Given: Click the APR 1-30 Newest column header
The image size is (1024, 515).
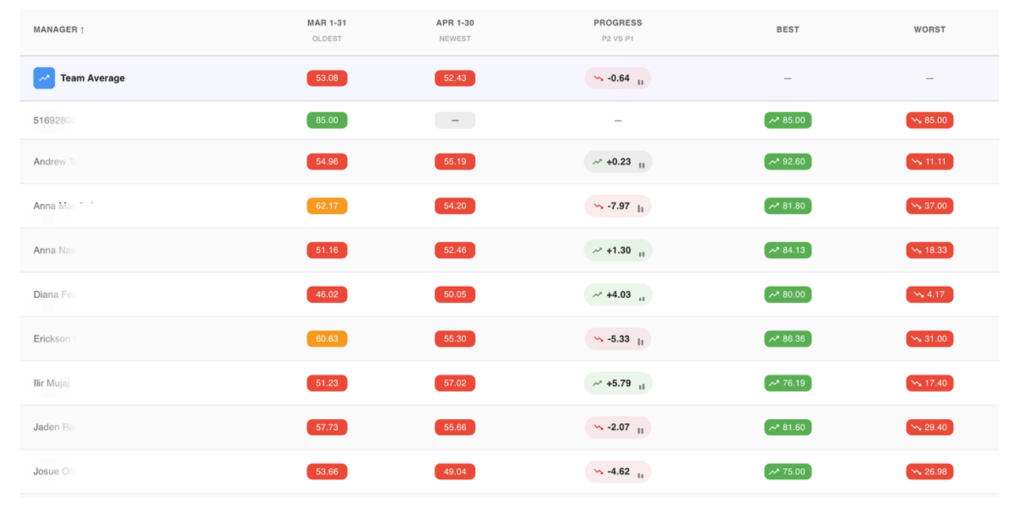Looking at the screenshot, I should tap(455, 30).
